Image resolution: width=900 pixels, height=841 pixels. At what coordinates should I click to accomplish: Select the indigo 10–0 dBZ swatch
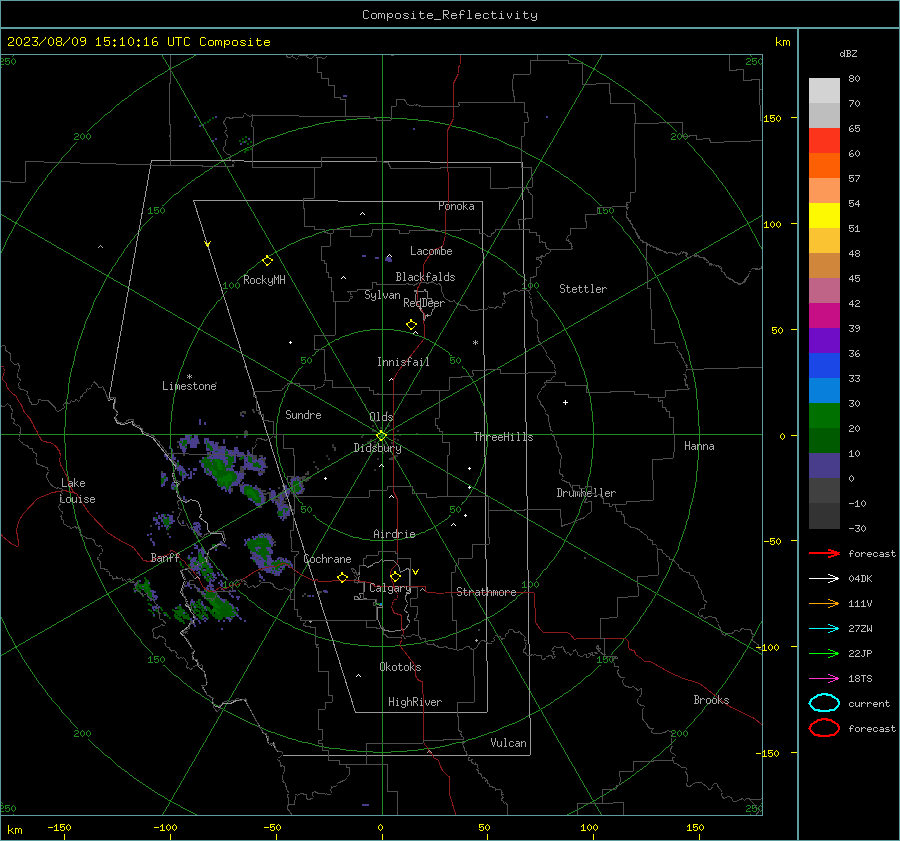[x=824, y=465]
